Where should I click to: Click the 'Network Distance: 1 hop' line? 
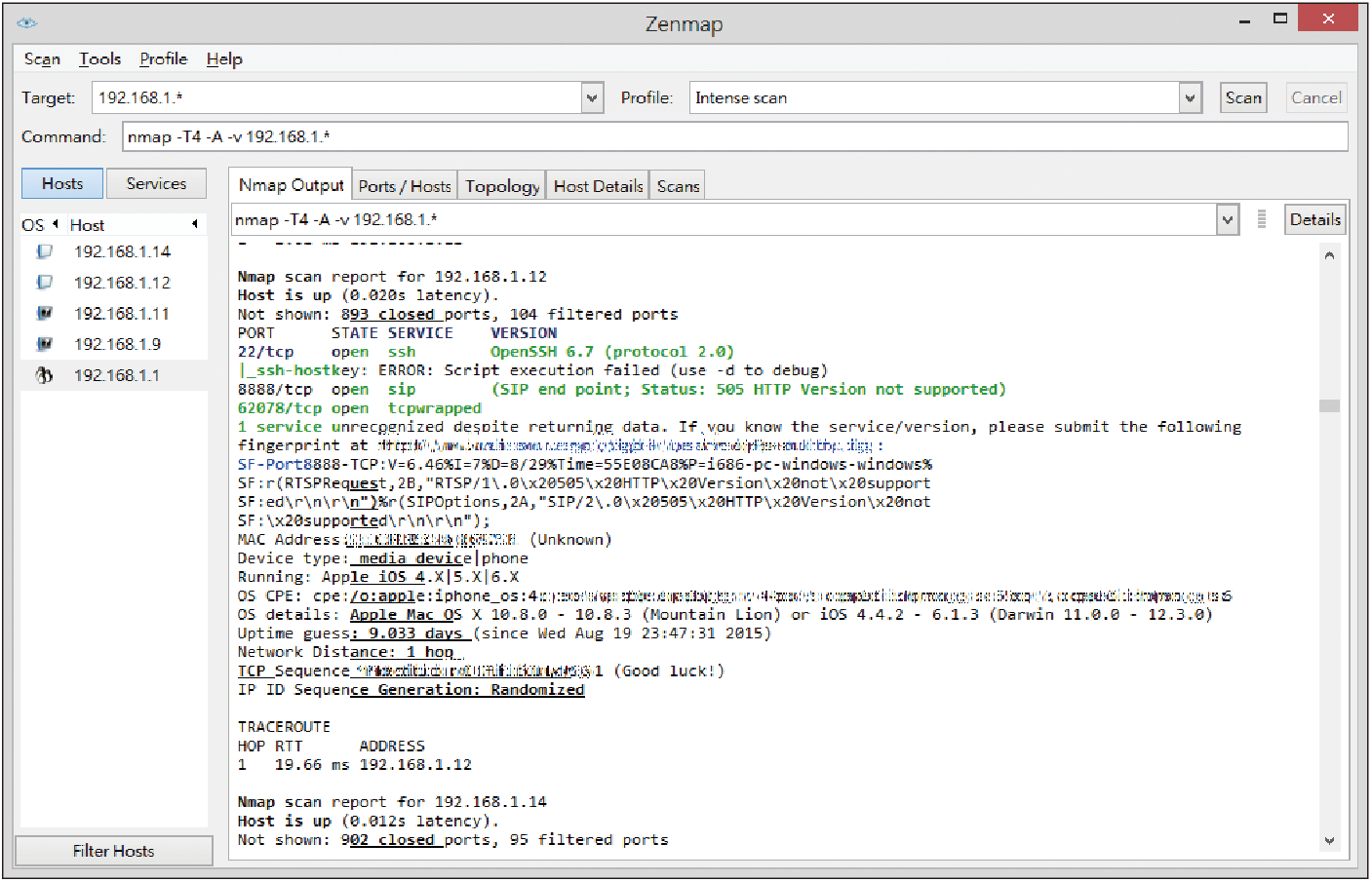point(346,652)
